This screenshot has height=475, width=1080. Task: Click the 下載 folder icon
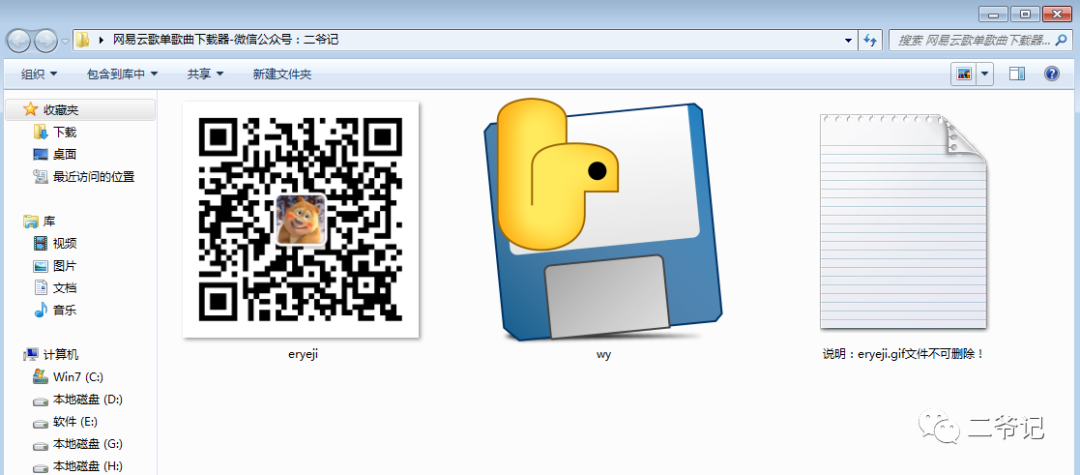tap(41, 131)
